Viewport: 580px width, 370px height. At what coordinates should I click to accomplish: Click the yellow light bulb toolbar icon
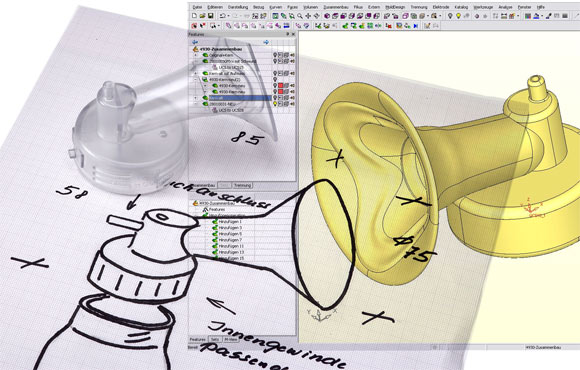point(458,16)
